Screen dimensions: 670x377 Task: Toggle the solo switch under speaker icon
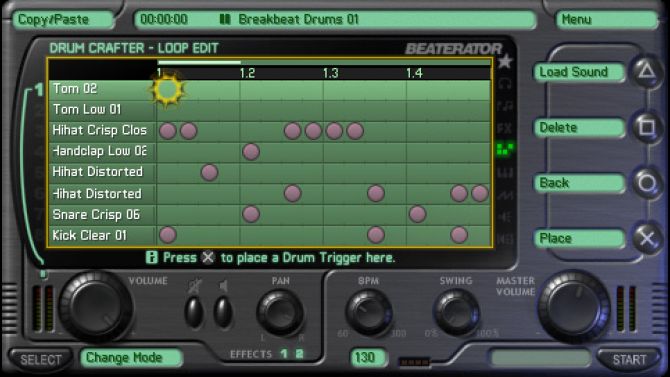click(x=223, y=312)
